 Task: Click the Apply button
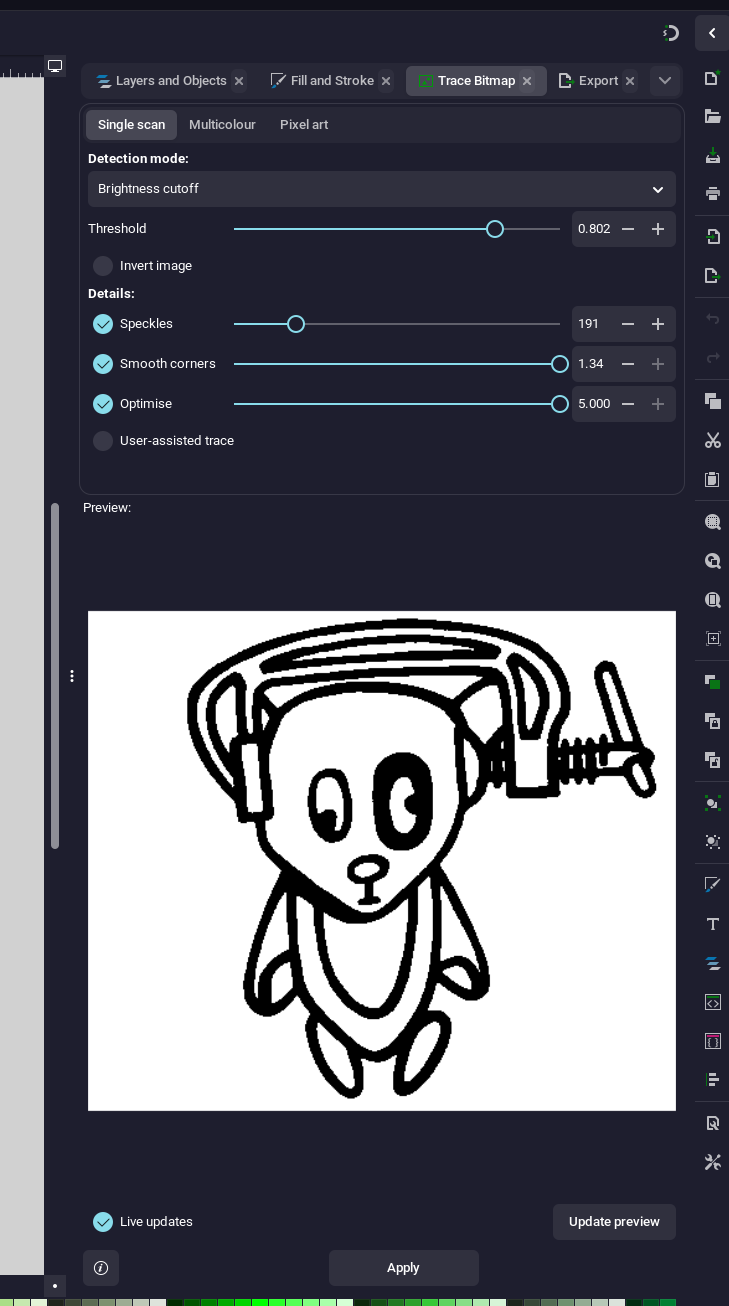point(403,1268)
